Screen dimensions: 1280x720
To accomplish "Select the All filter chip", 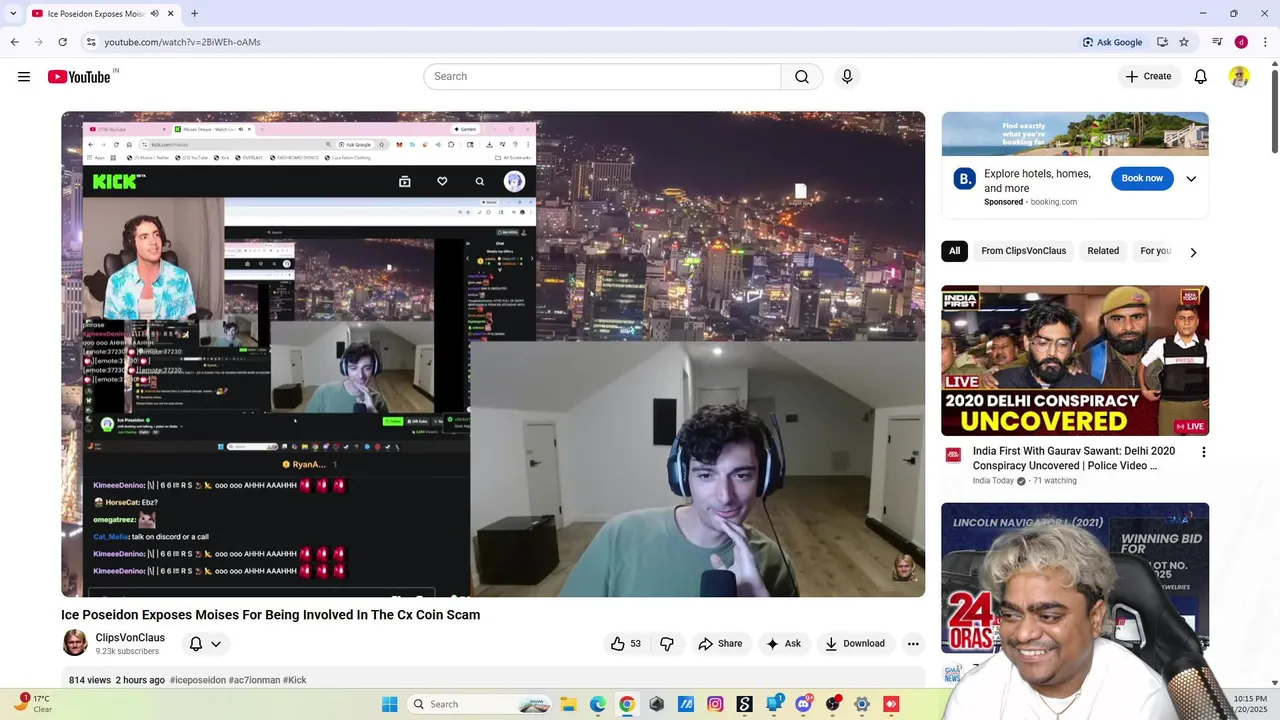I will pyautogui.click(x=954, y=251).
